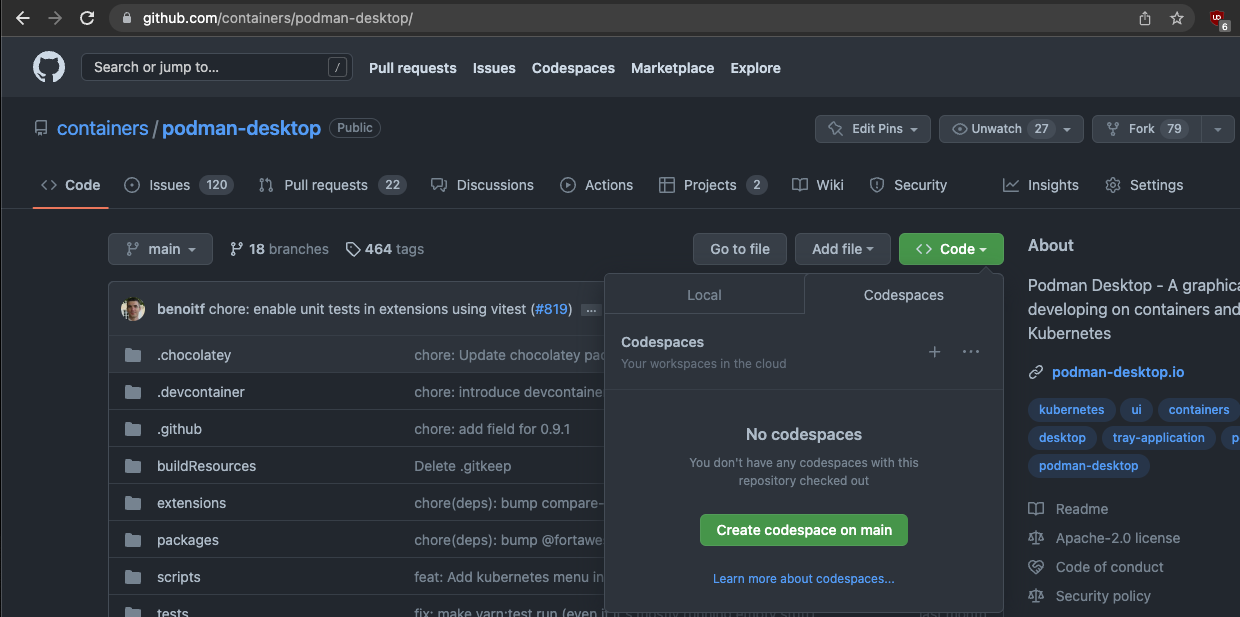The image size is (1240, 617).
Task: Open the Fork dropdown arrow
Action: pos(1217,129)
